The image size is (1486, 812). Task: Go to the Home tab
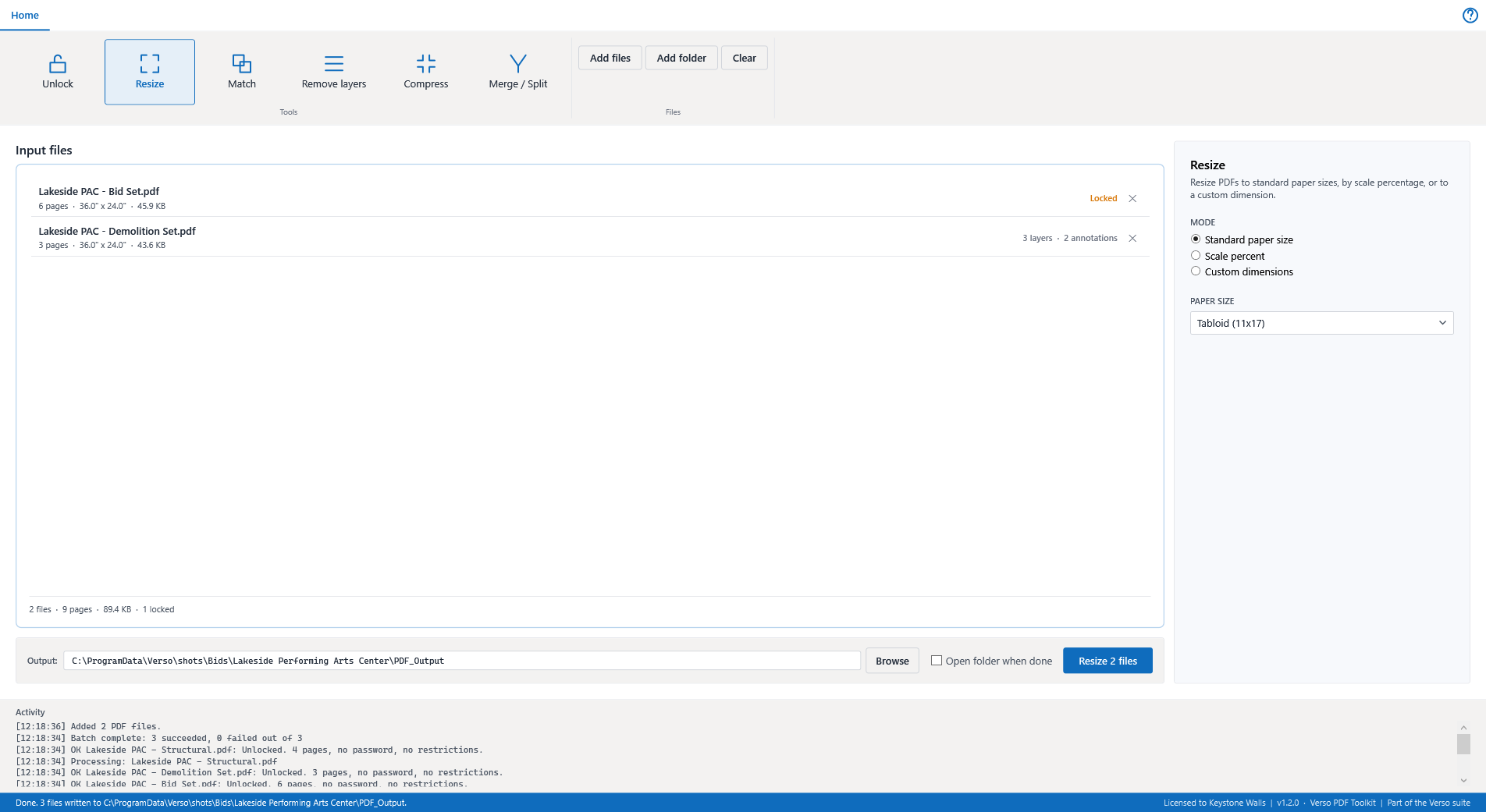click(x=25, y=15)
